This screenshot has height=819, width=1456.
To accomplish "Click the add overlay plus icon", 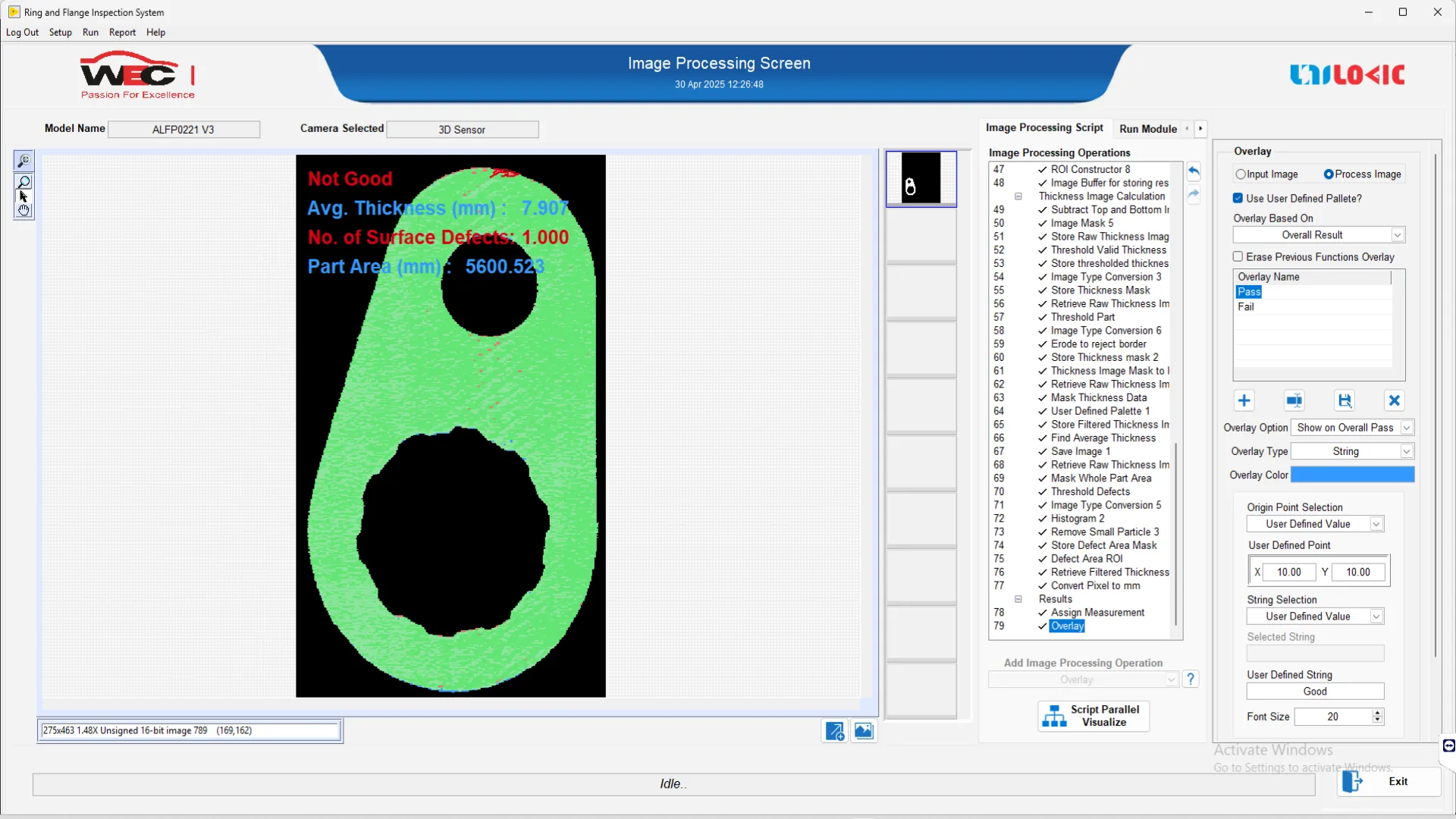I will [x=1244, y=400].
